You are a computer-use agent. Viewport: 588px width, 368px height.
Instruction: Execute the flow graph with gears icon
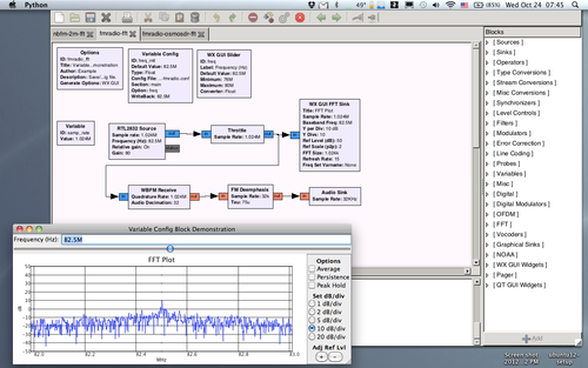click(284, 18)
